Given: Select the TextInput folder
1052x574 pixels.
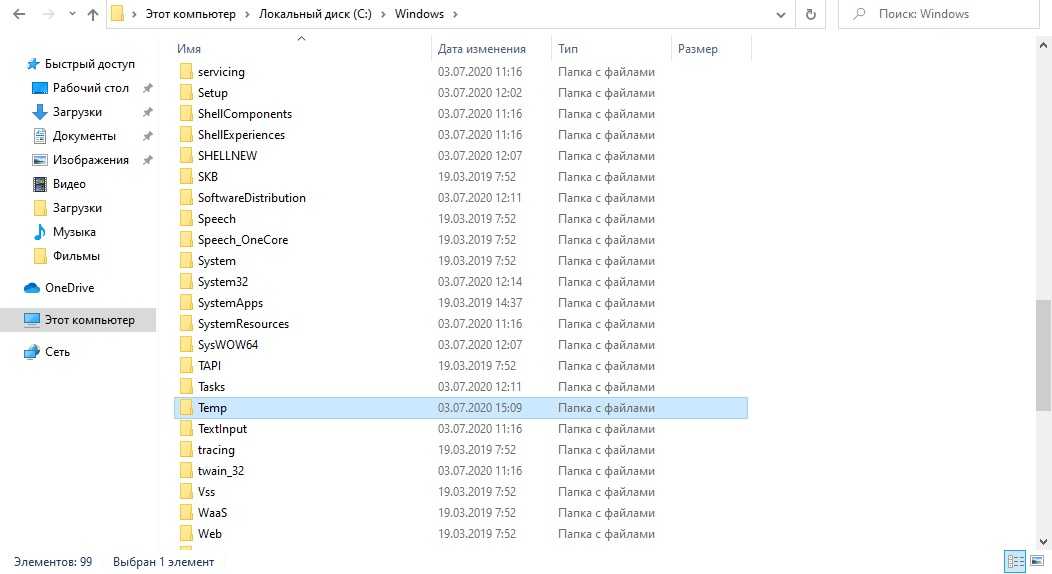Looking at the screenshot, I should click(x=222, y=429).
